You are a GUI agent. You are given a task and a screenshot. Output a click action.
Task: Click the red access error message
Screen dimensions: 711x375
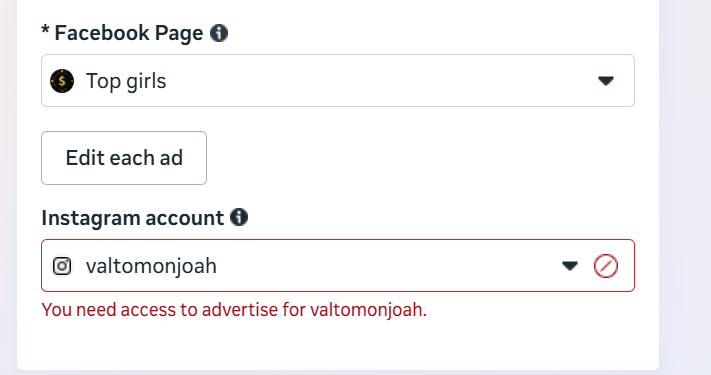[x=234, y=310]
